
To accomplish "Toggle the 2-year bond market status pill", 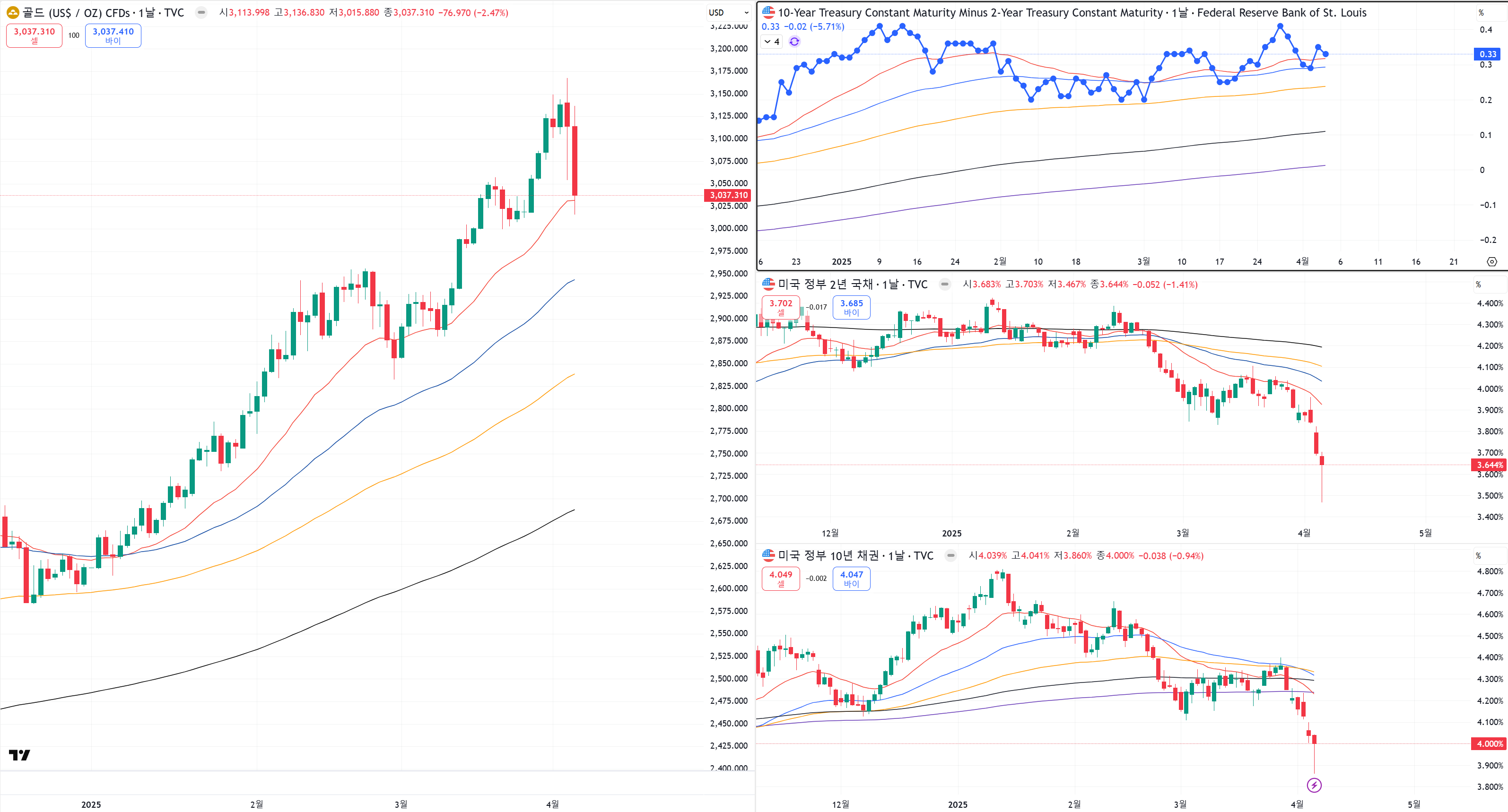I will point(944,285).
